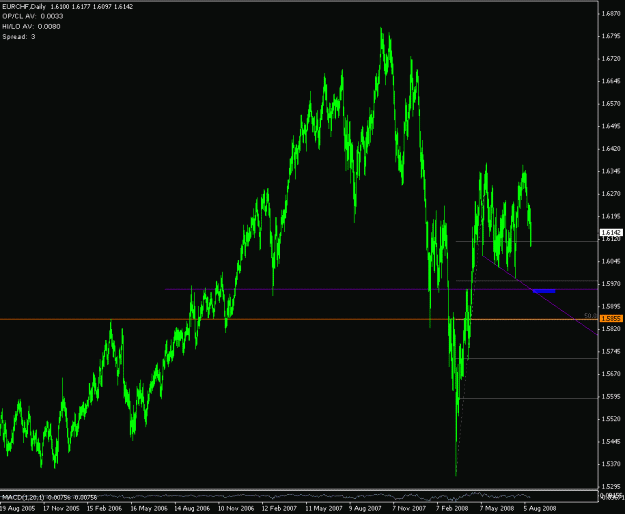The width and height of the screenshot is (625, 514).
Task: Click the 1.5970 price axis label
Action: (611, 284)
